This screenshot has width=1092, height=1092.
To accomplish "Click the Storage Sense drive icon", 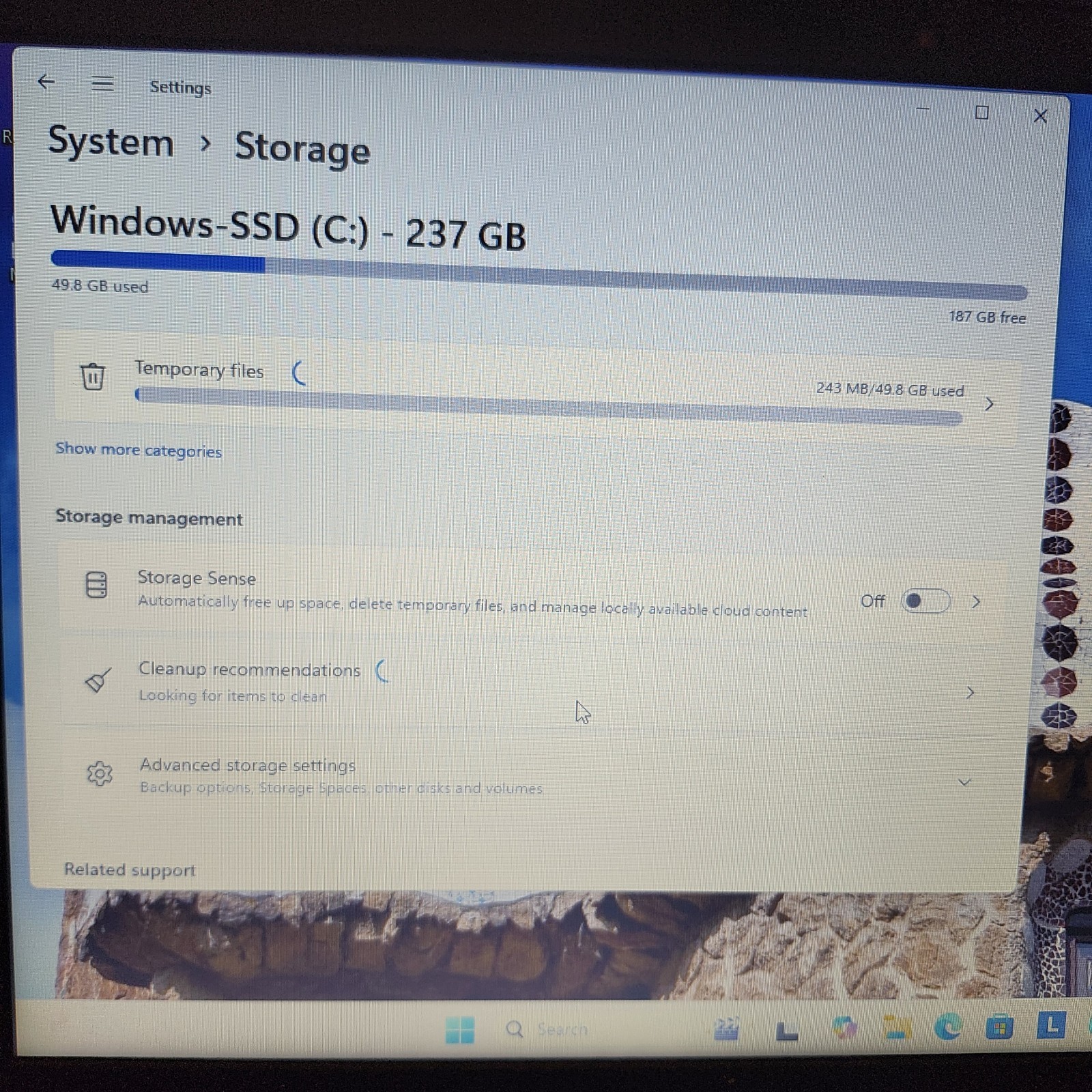I will tap(96, 585).
